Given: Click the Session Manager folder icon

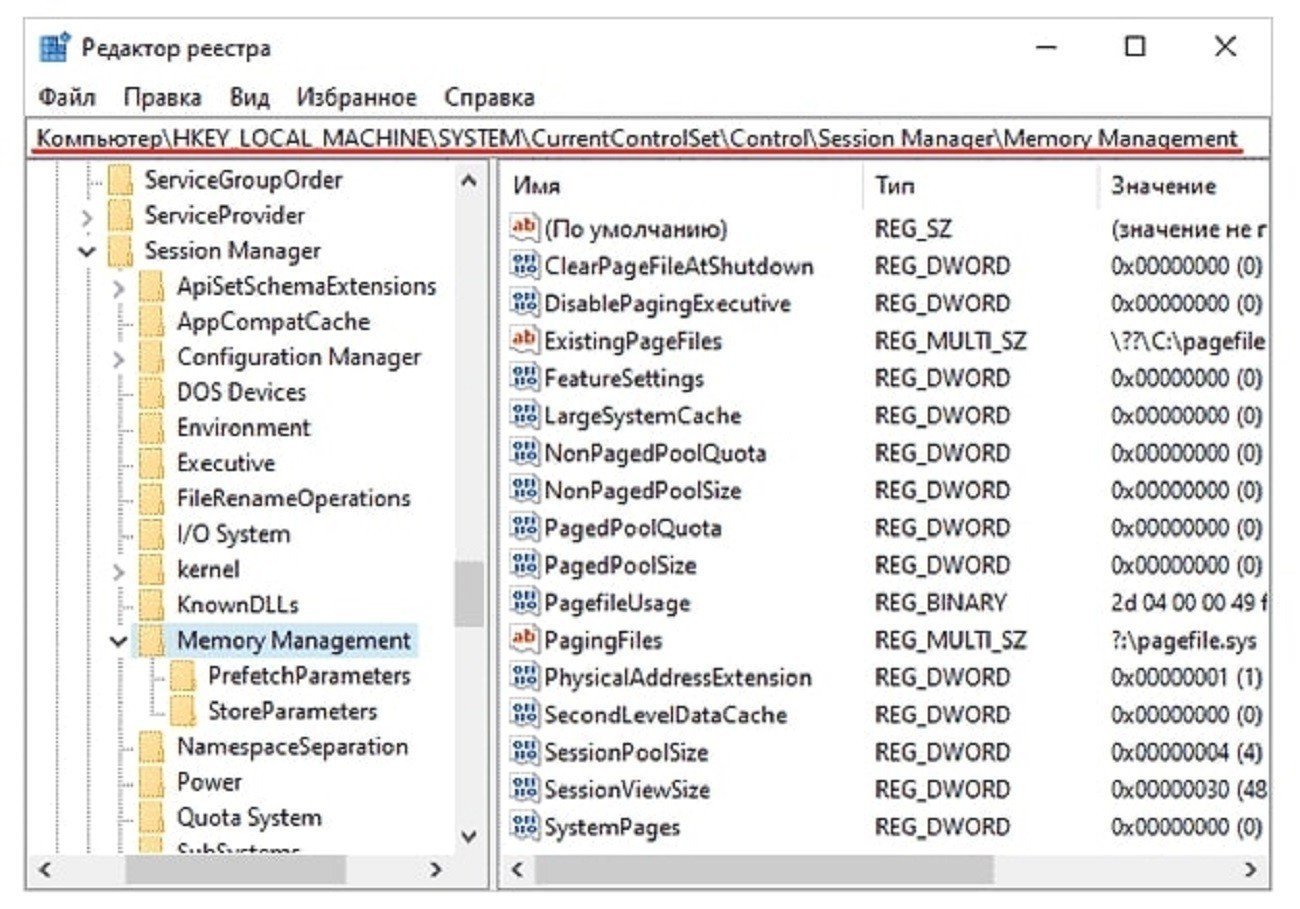Looking at the screenshot, I should click(x=120, y=251).
